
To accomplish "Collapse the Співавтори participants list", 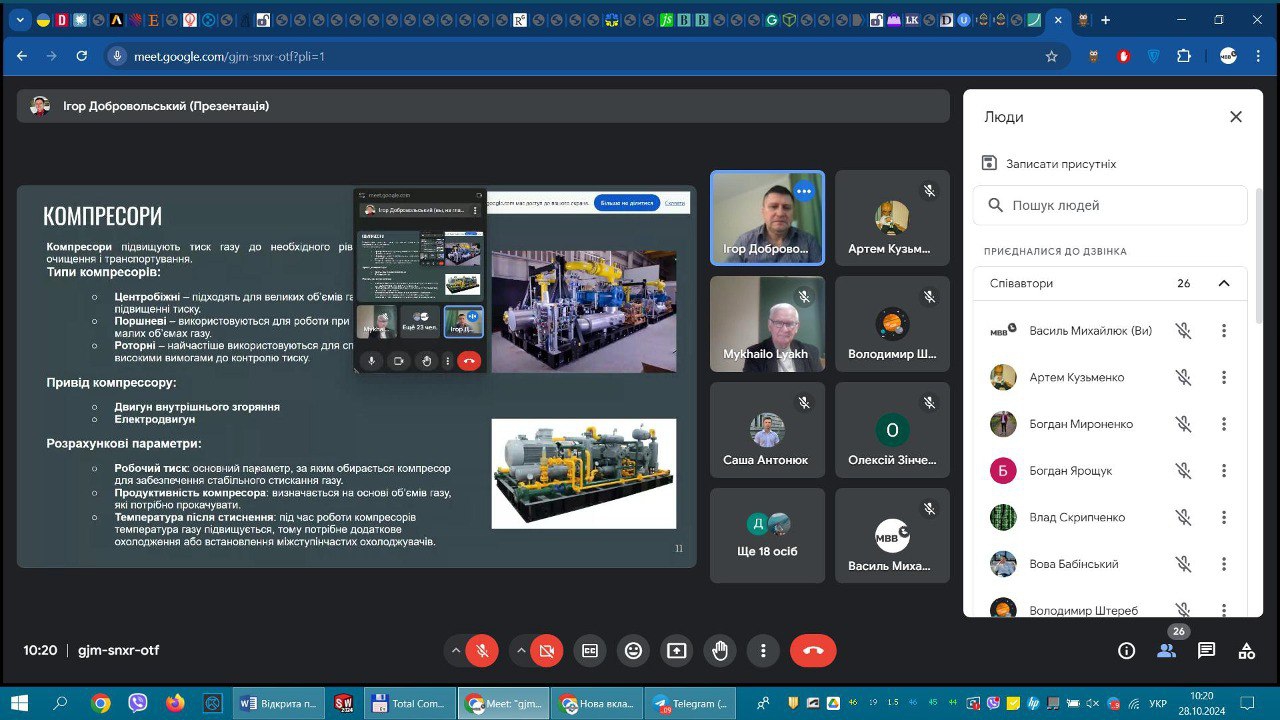I will (x=1223, y=284).
